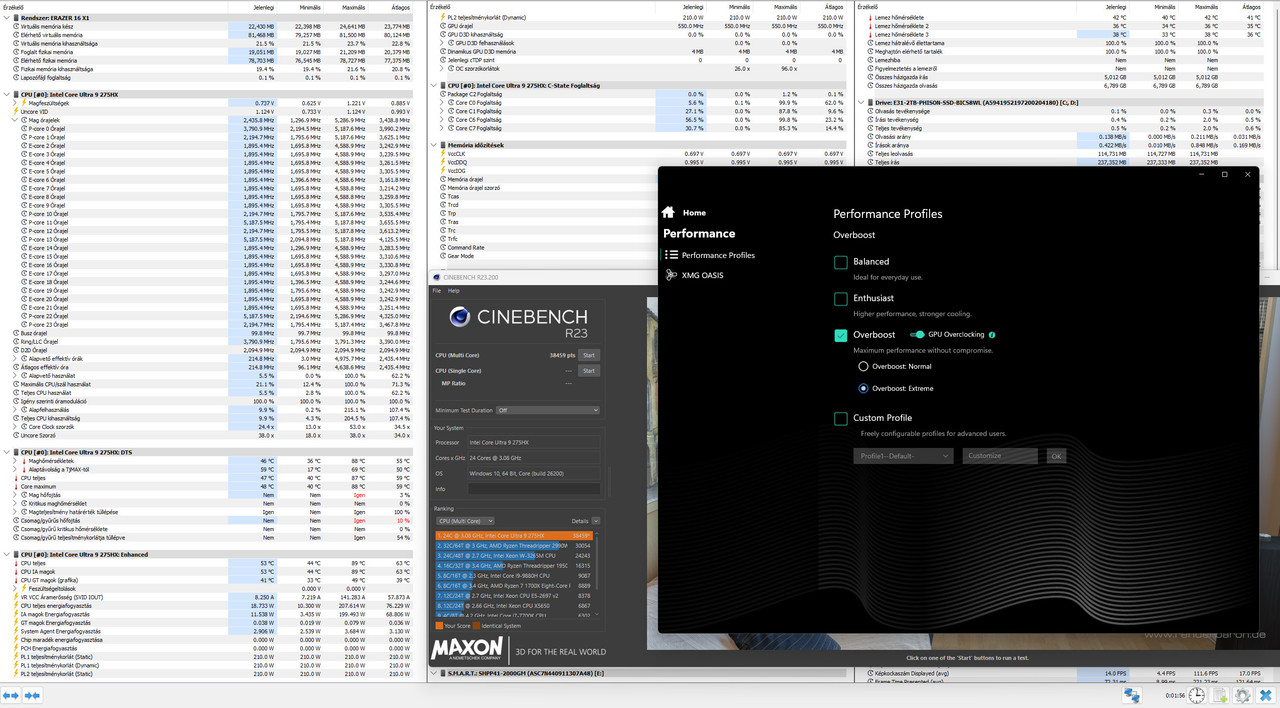Open the Details dropdown arrow in Cinebench
This screenshot has height=708, width=1280.
click(x=596, y=521)
